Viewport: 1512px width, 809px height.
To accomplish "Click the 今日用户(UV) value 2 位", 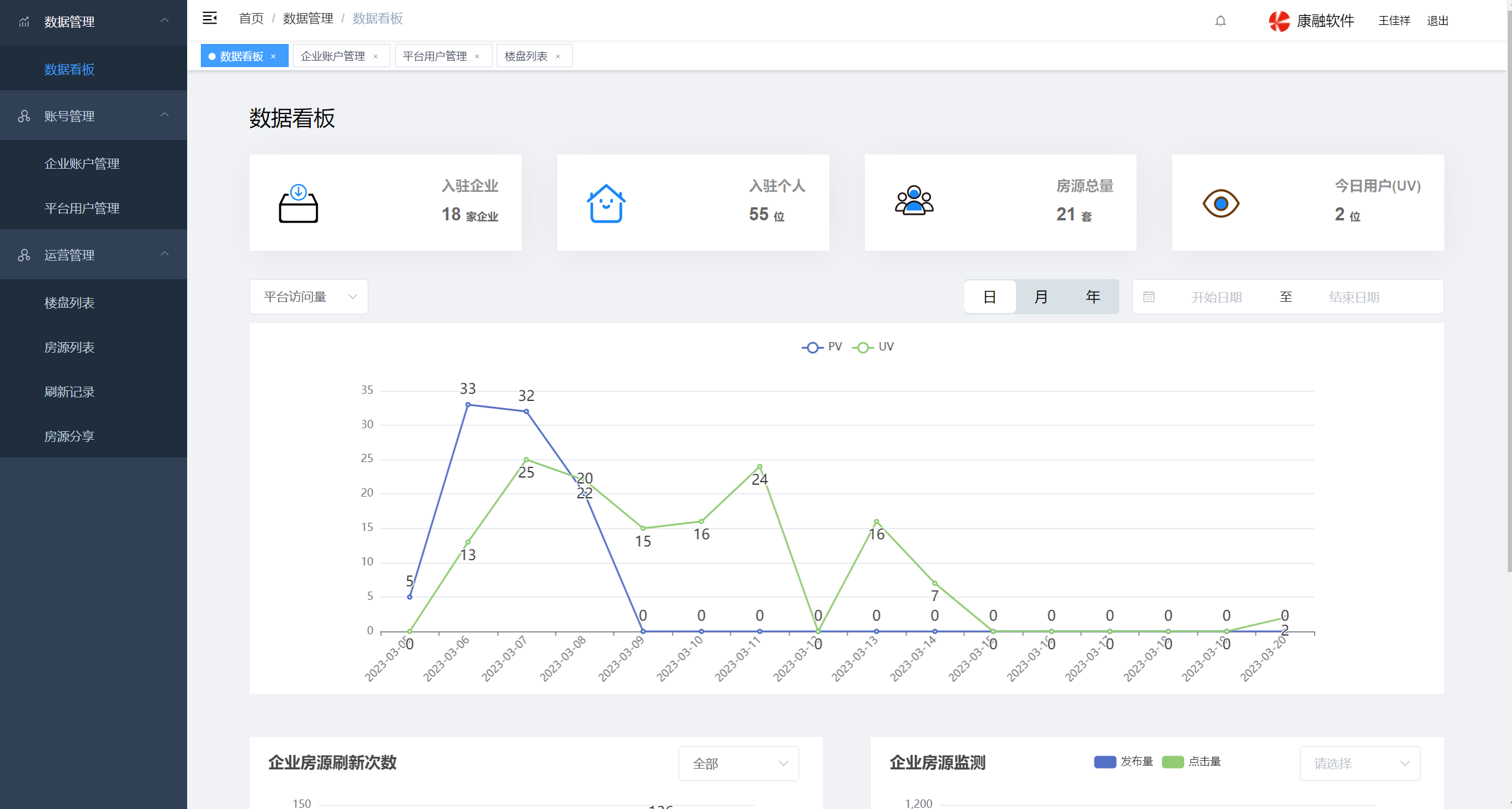I will click(x=1347, y=214).
